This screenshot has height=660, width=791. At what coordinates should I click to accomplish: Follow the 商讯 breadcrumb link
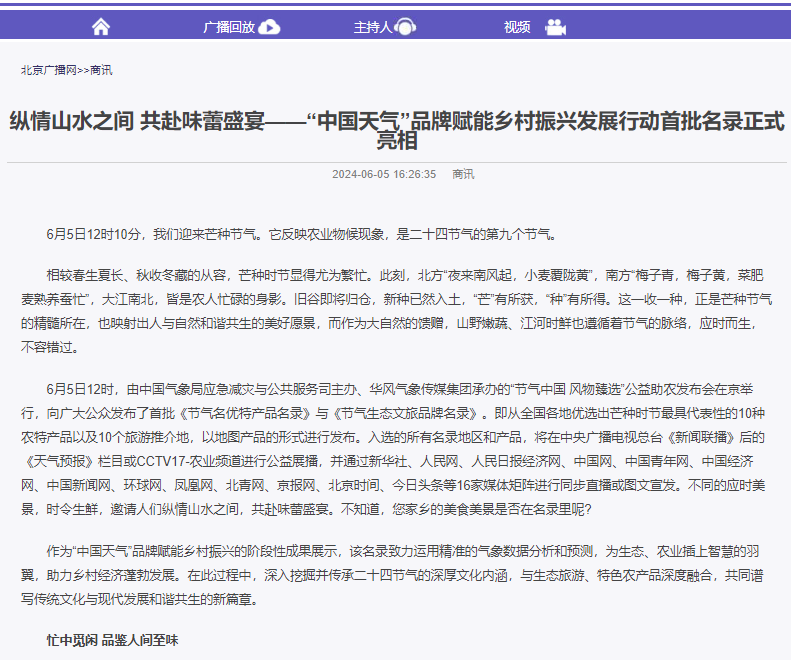coord(101,70)
